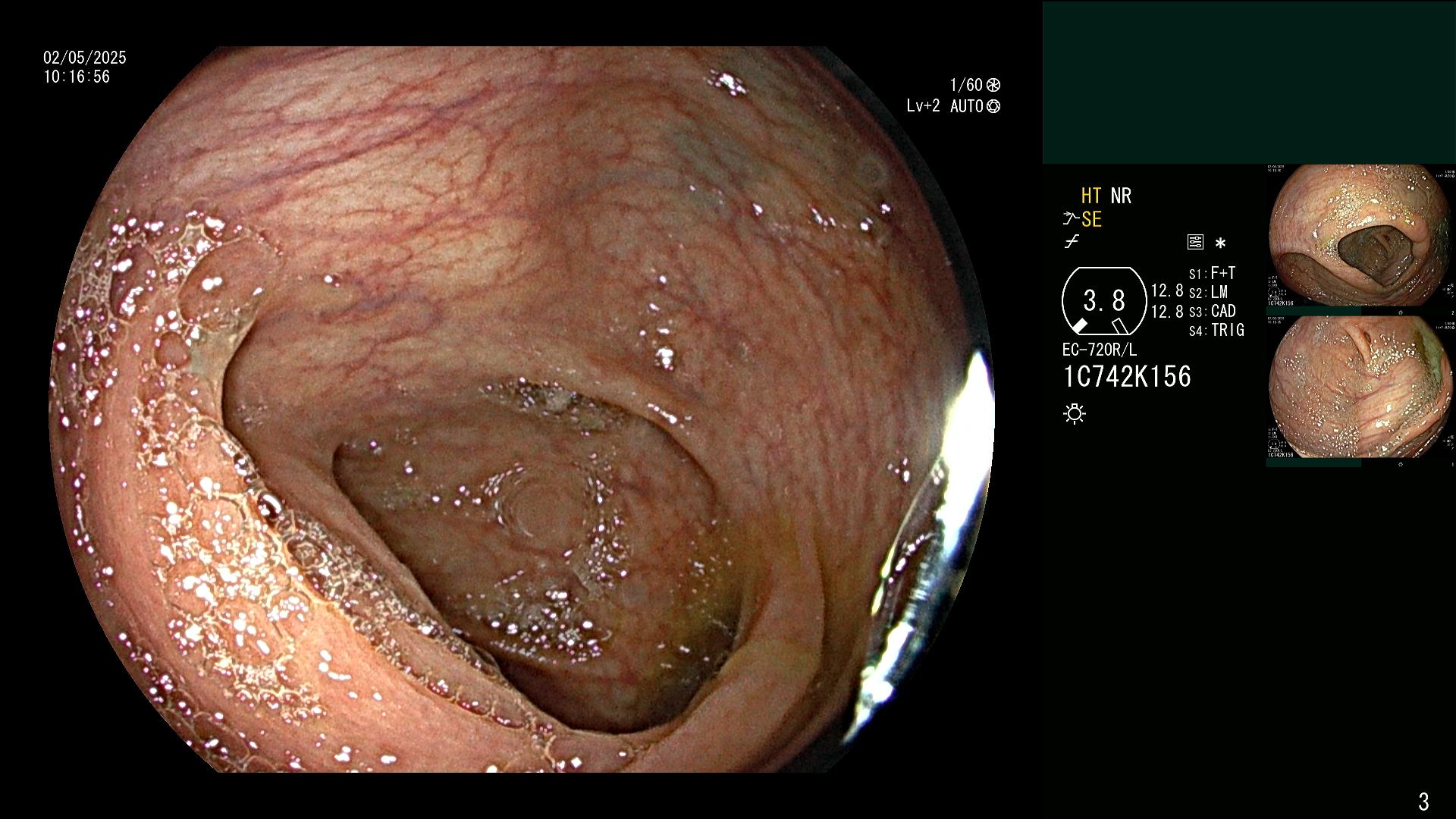This screenshot has width=1456, height=819.
Task: Click the shutter speed 1/60 icon
Action: tap(993, 85)
